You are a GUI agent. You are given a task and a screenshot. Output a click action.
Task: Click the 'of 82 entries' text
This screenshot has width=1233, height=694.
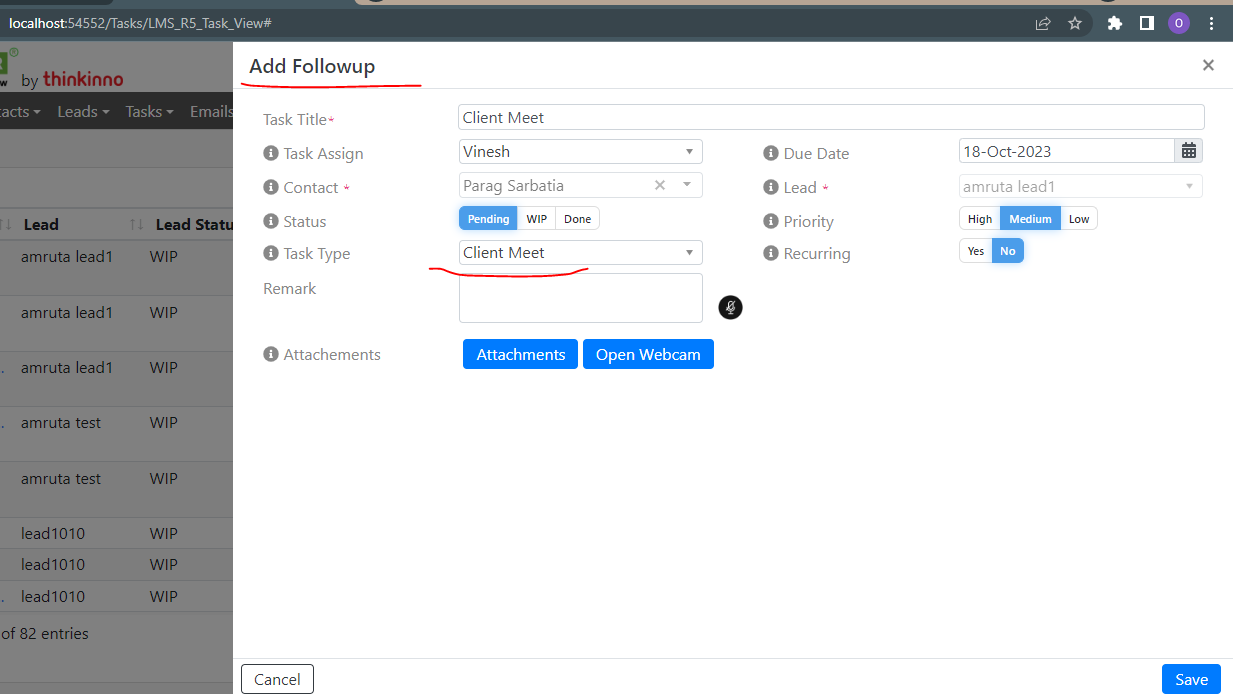pyautogui.click(x=45, y=633)
